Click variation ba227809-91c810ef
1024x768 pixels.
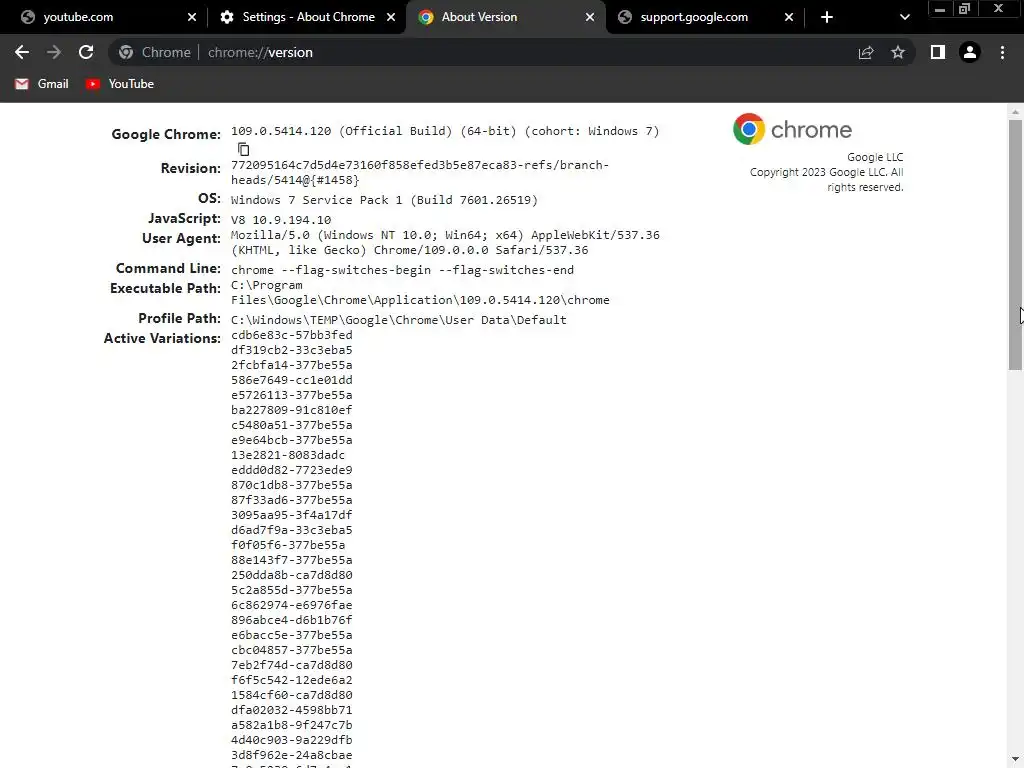tap(291, 410)
